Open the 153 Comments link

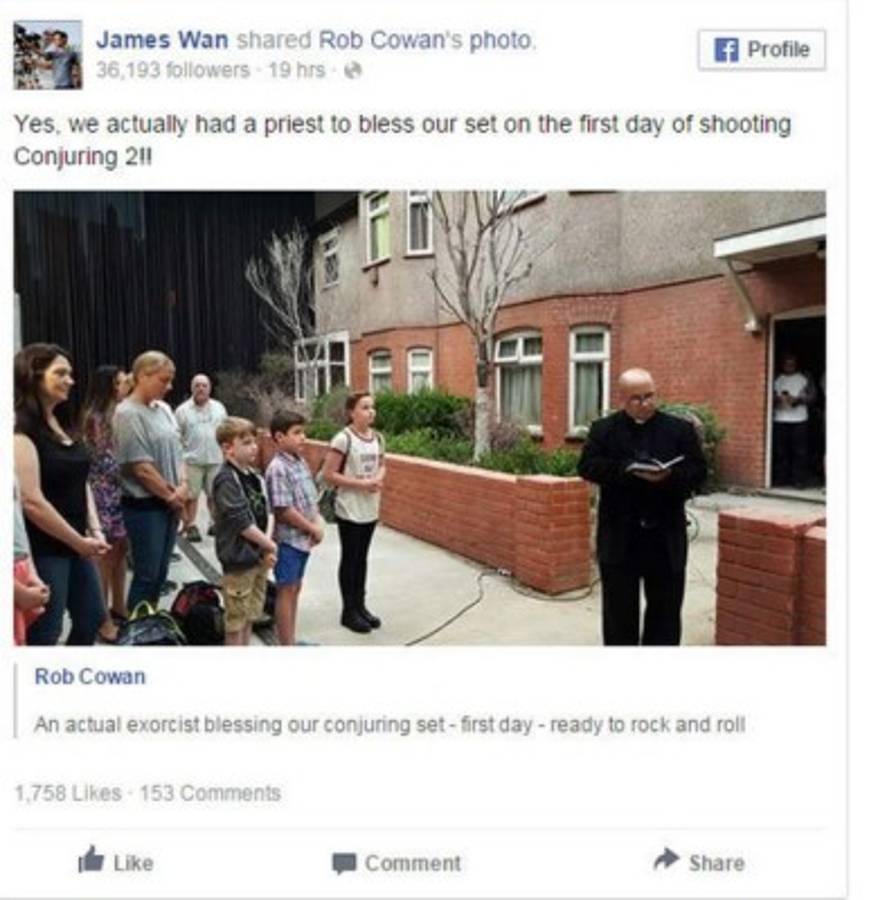coord(210,793)
